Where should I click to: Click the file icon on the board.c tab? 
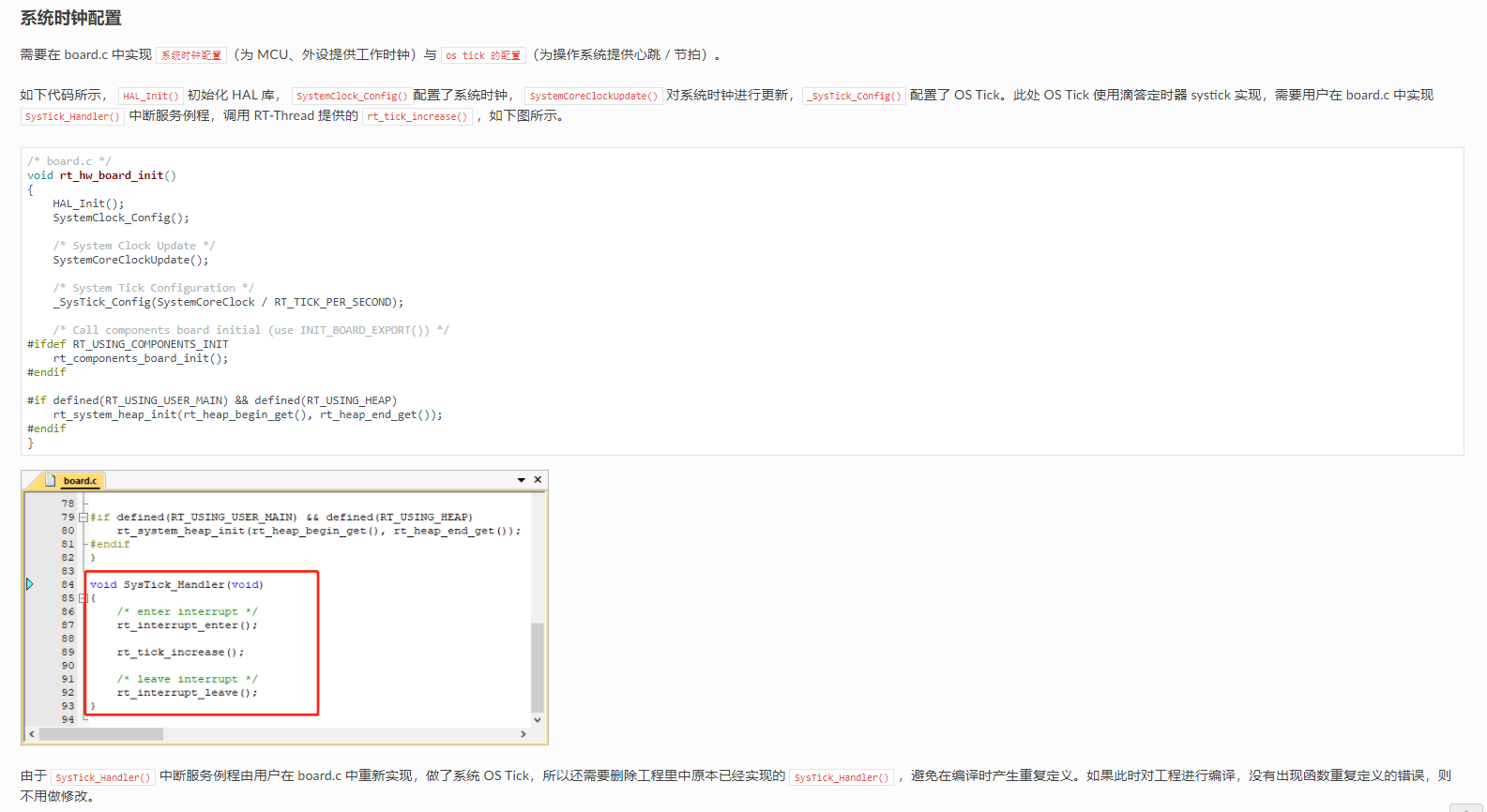coord(51,481)
